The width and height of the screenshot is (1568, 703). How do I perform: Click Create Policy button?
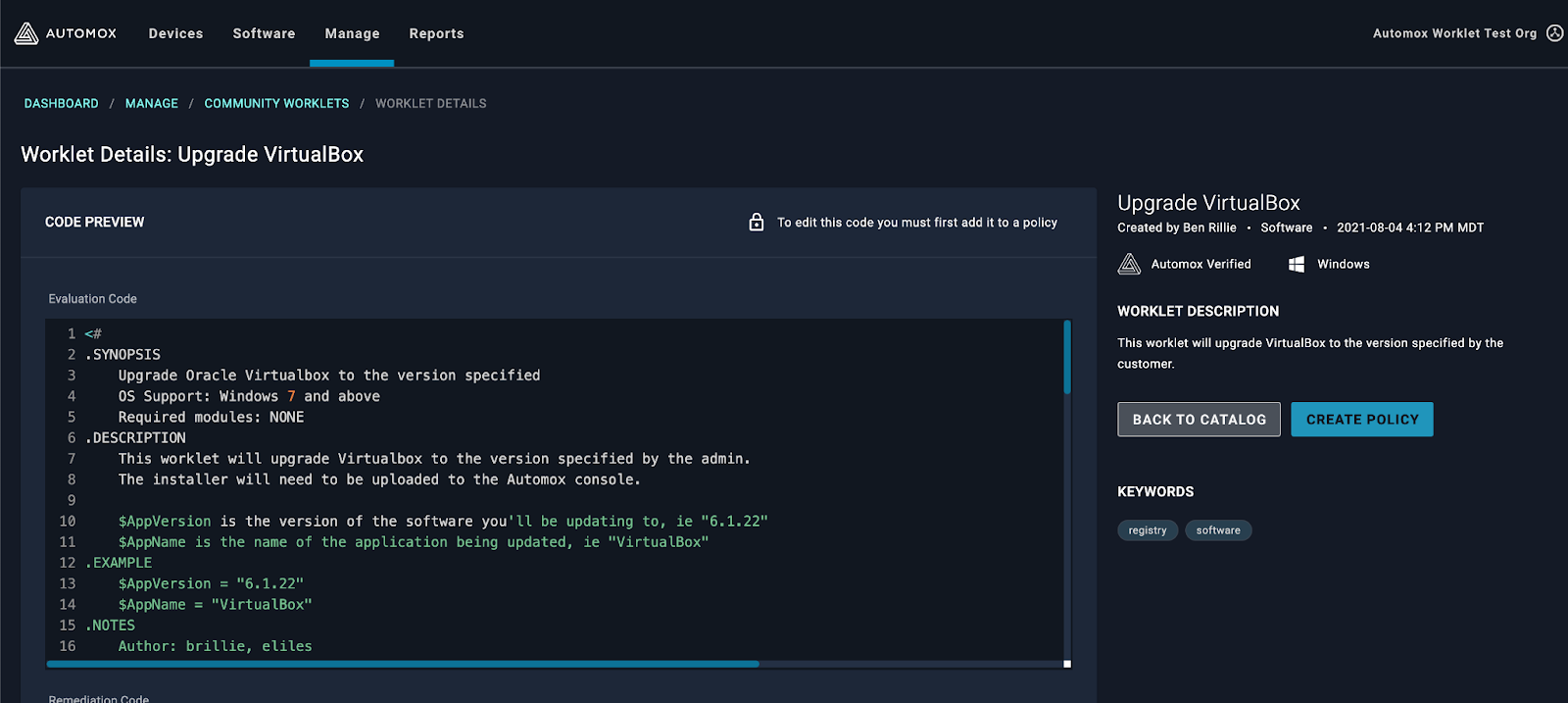click(x=1362, y=420)
